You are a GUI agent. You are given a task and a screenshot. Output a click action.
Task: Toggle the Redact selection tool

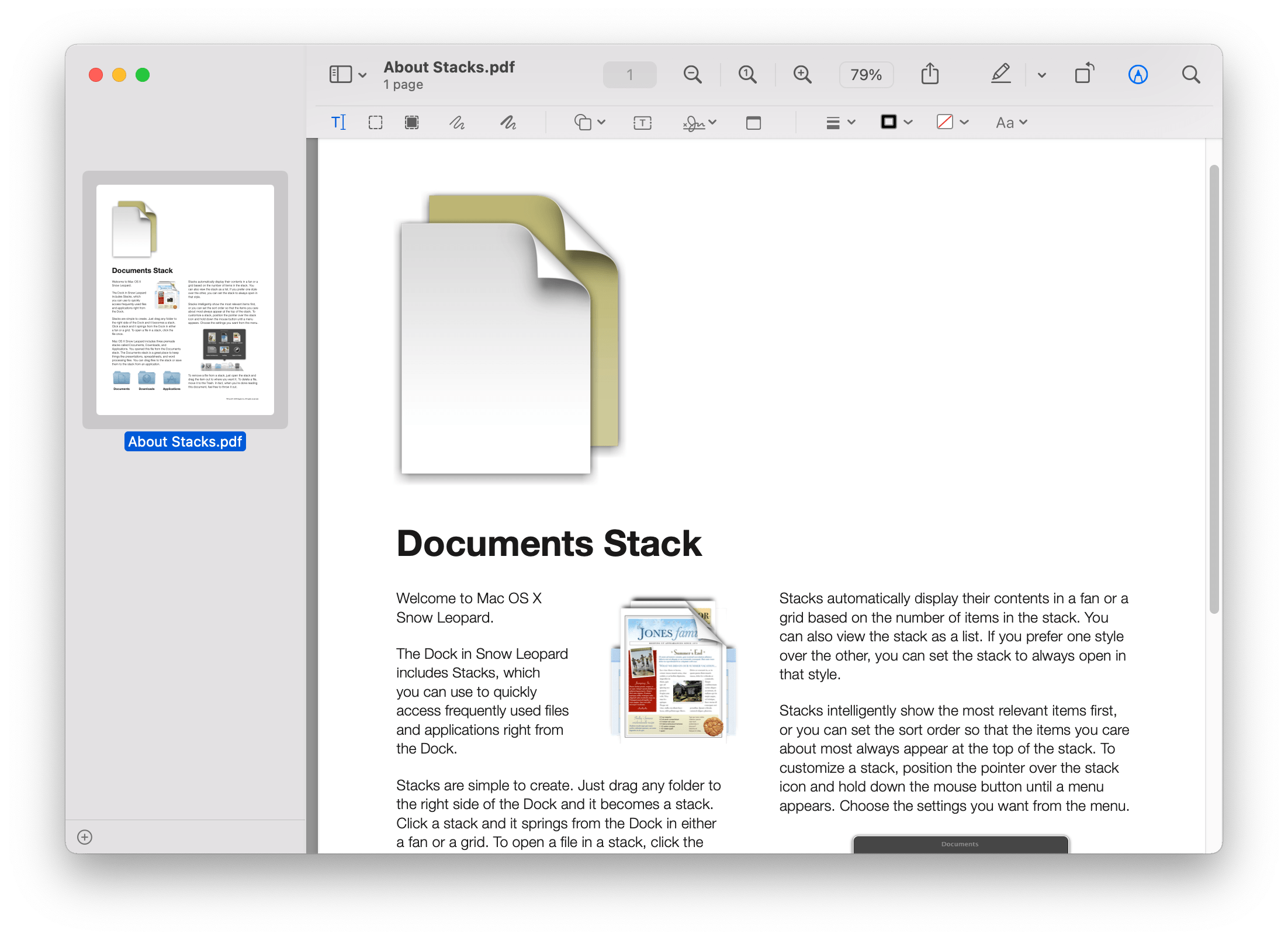point(412,122)
